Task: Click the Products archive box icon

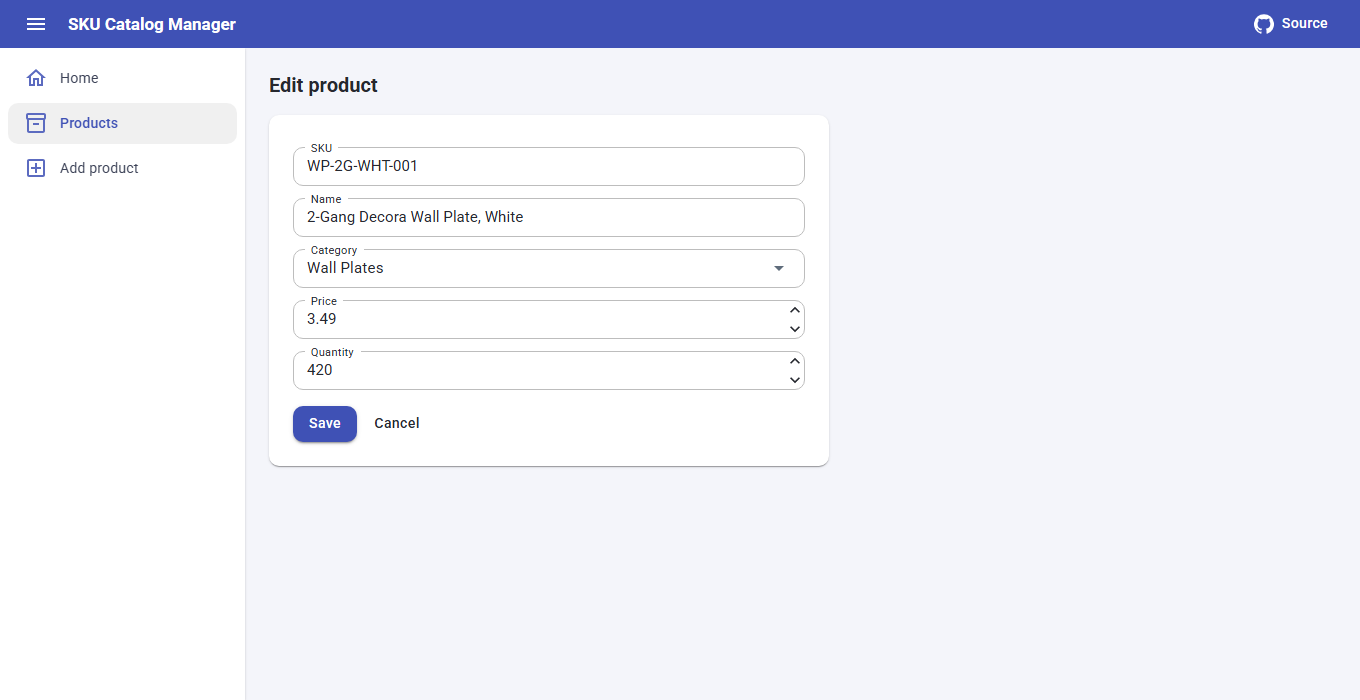Action: point(36,123)
